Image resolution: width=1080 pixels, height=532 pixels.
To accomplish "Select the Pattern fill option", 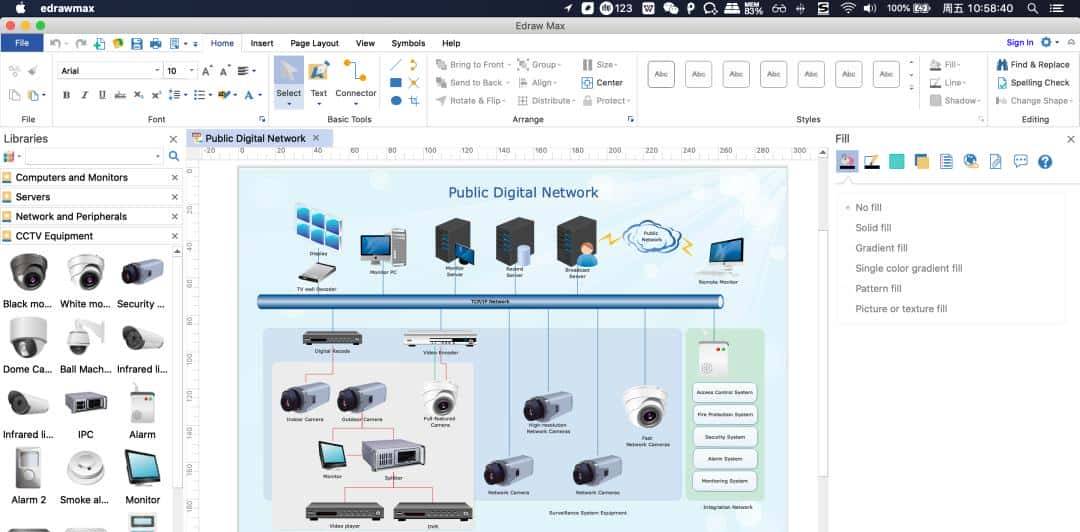I will 878,289.
